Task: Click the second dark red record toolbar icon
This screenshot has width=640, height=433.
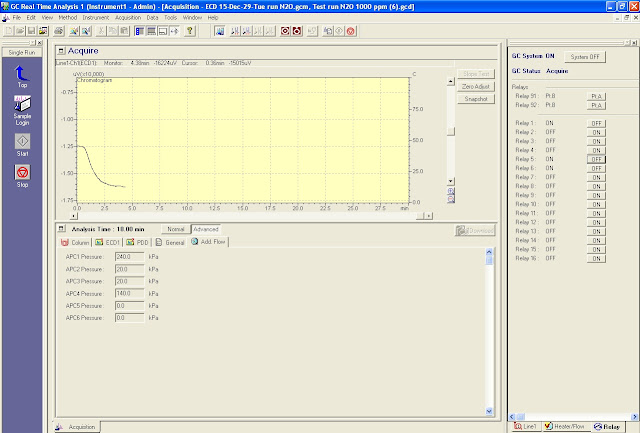Action: tap(297, 31)
